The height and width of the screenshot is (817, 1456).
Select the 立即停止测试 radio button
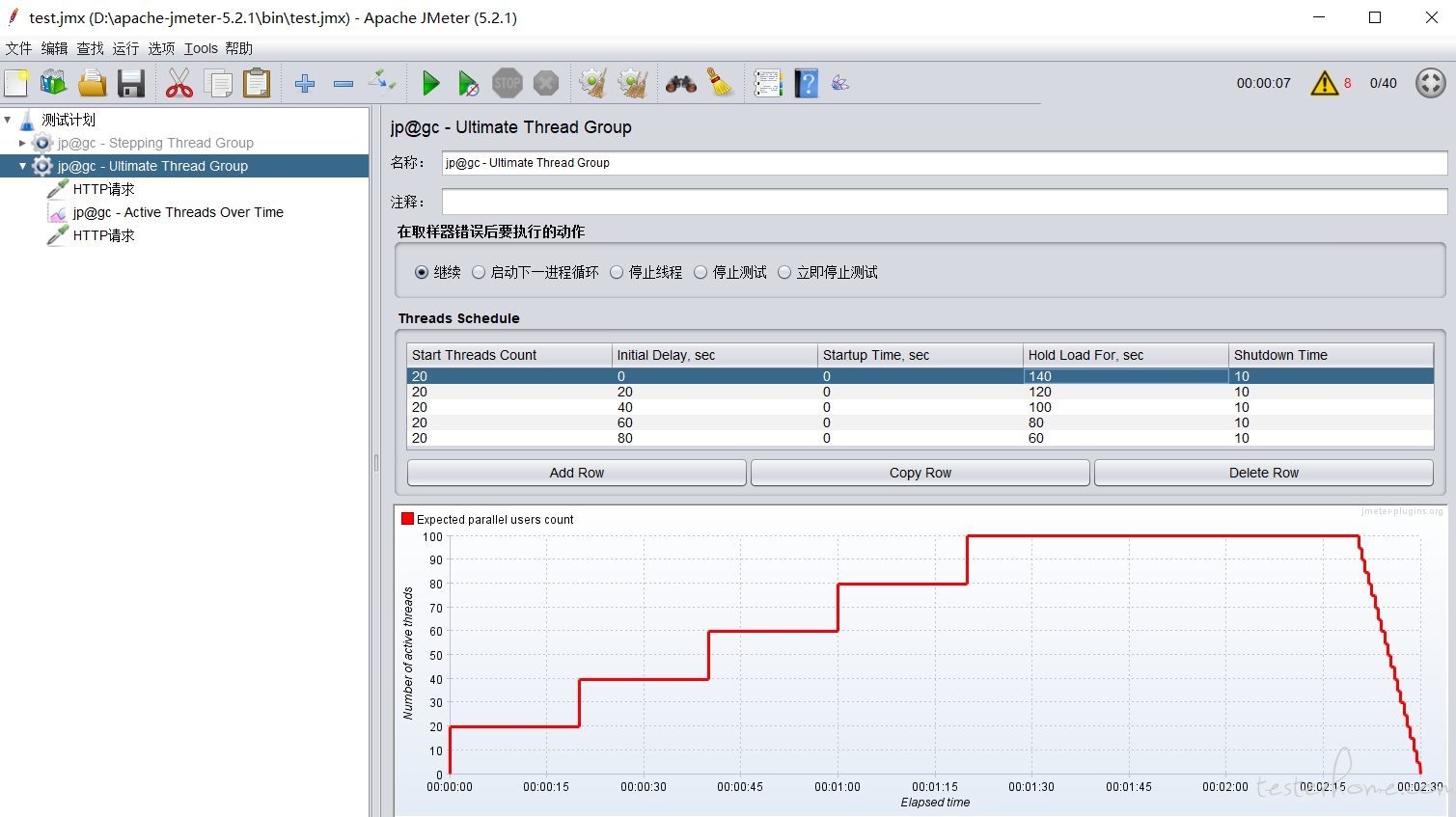click(784, 273)
